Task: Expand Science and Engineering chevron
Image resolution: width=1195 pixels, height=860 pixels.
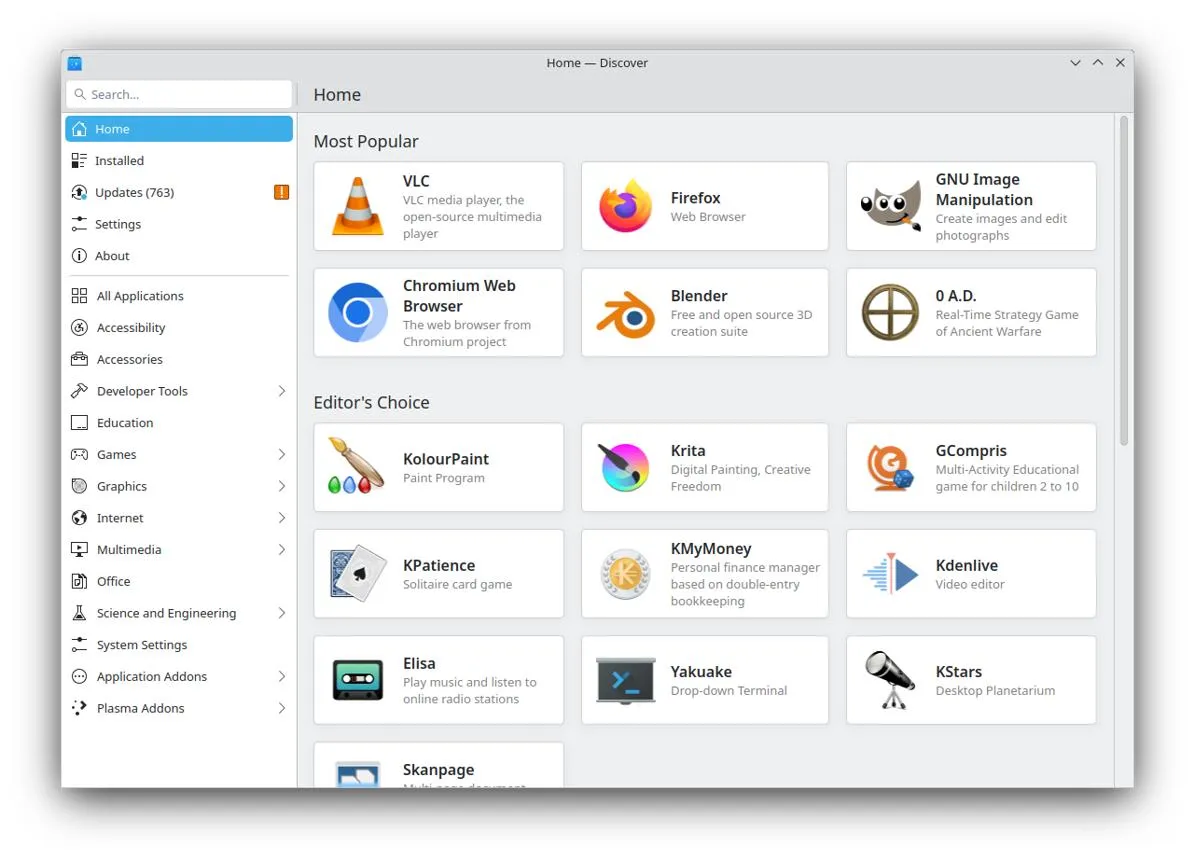Action: (x=282, y=613)
